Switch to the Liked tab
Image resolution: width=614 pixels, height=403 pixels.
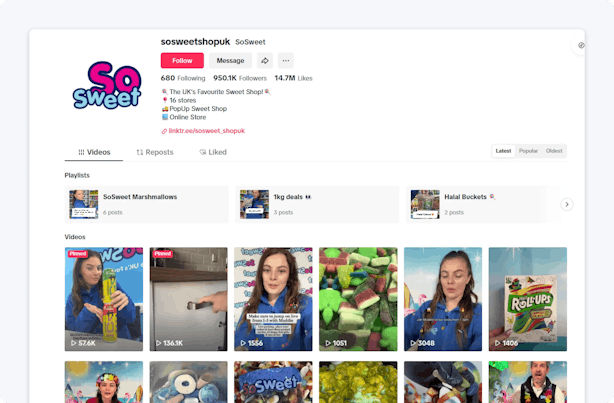pyautogui.click(x=213, y=152)
